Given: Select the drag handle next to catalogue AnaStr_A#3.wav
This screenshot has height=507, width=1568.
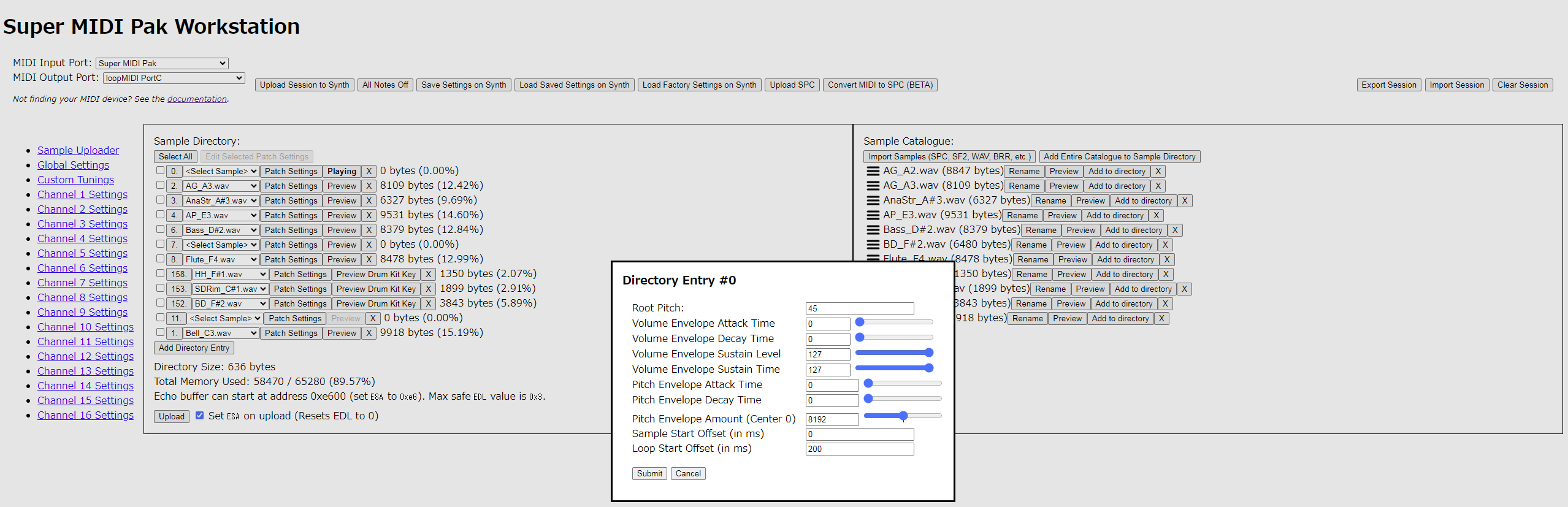Looking at the screenshot, I should [x=873, y=200].
